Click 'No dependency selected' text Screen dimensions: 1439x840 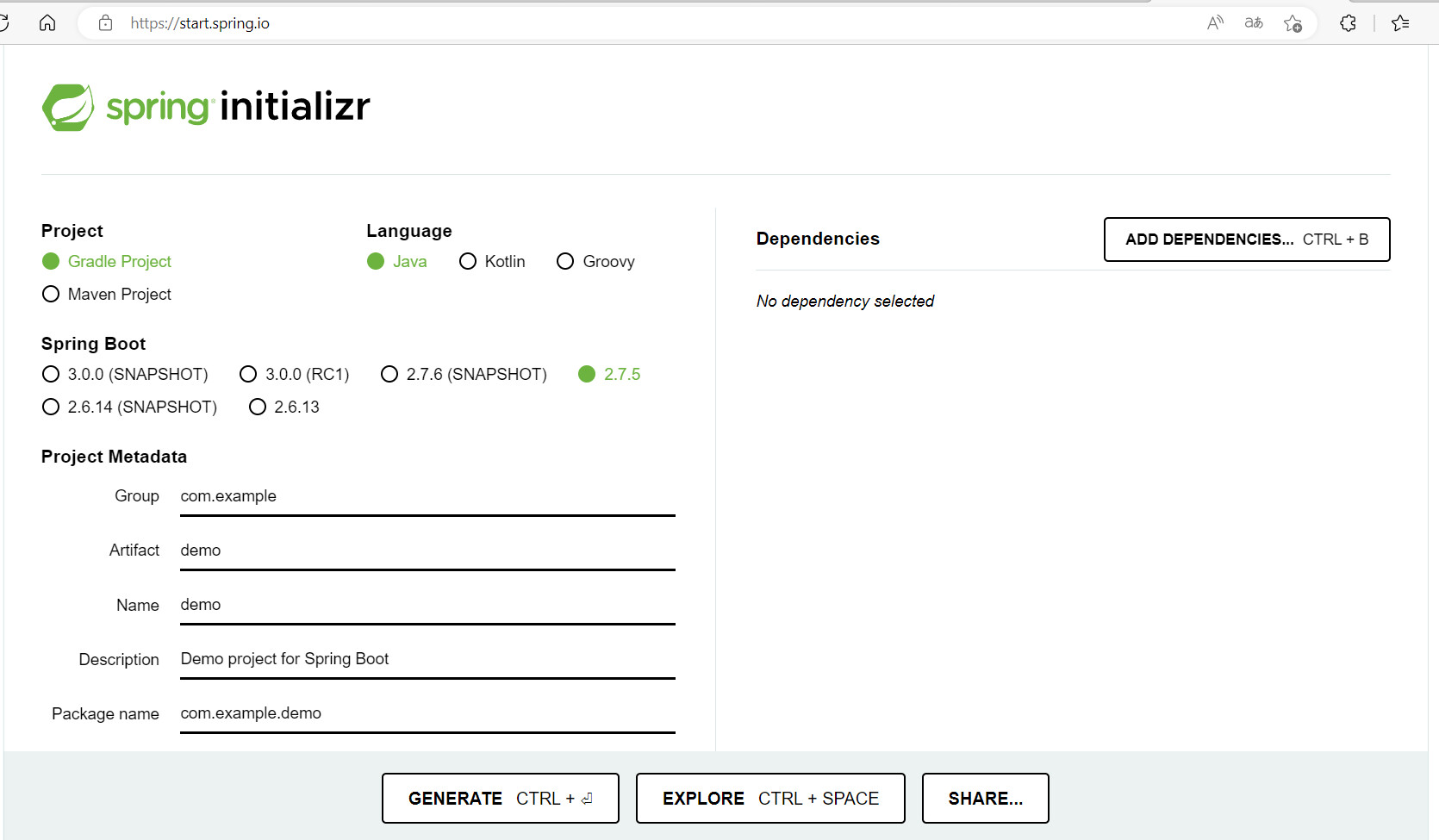point(845,301)
